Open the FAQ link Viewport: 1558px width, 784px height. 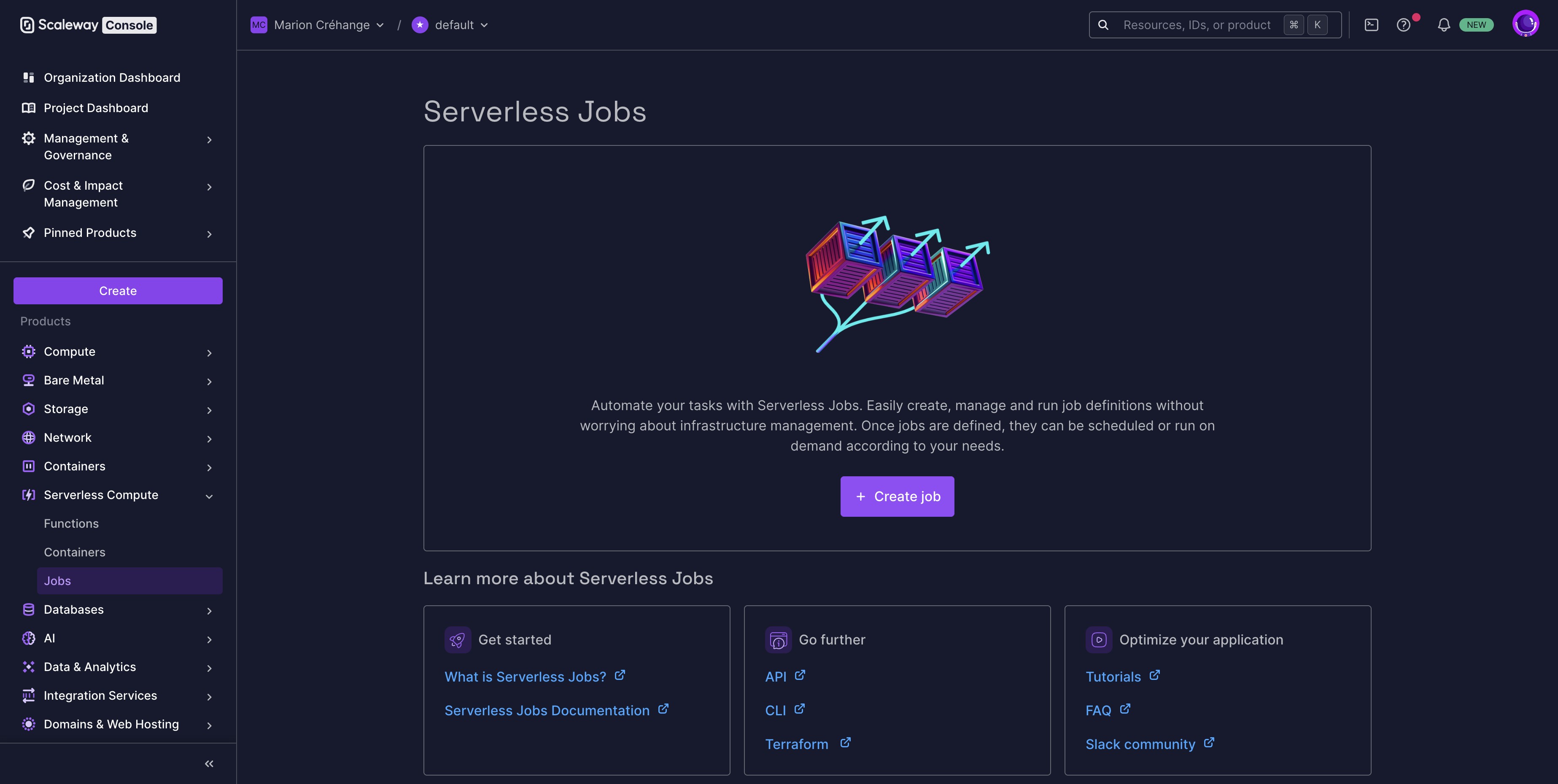tap(1108, 710)
